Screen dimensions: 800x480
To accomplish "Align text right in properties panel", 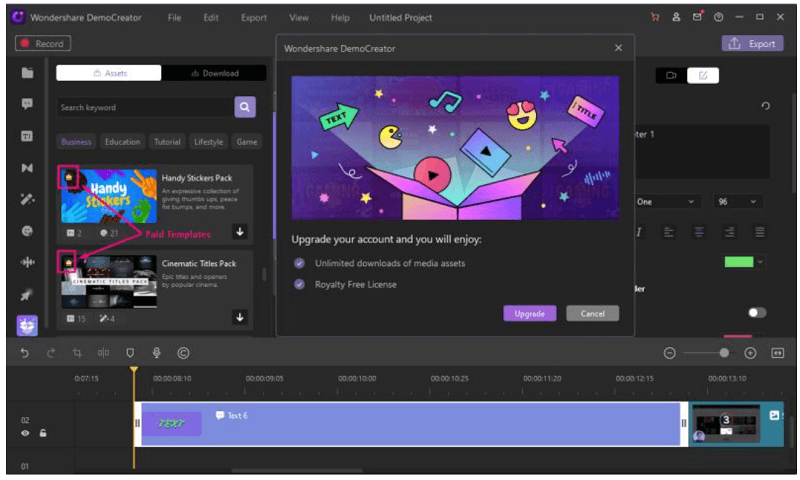I will (730, 233).
